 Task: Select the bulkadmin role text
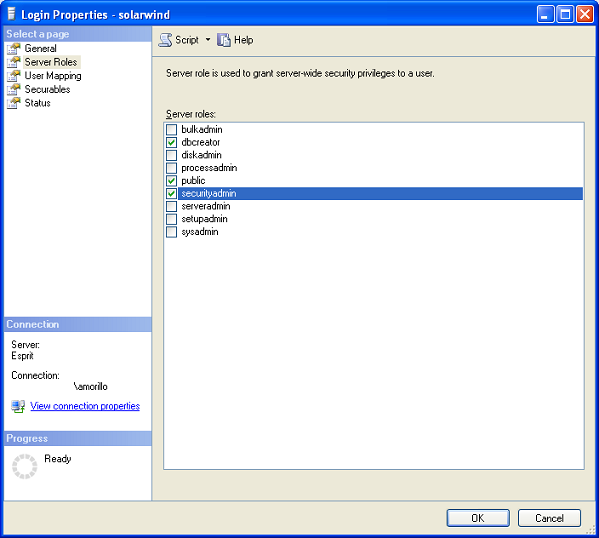pos(202,130)
